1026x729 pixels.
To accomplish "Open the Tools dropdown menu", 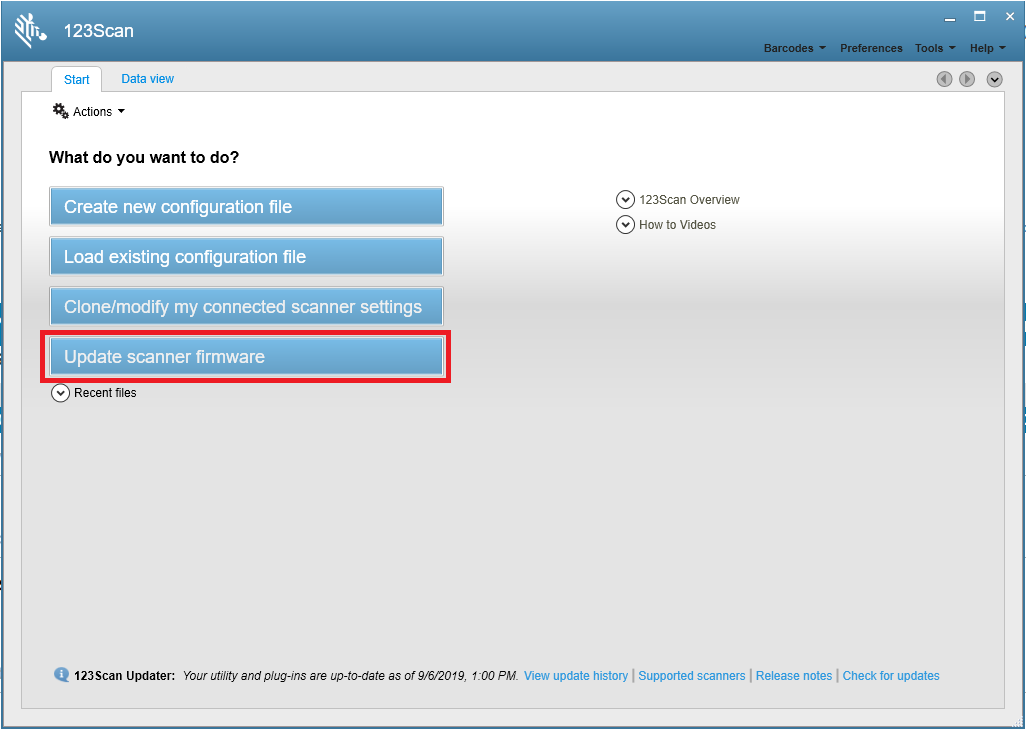I will pos(933,47).
